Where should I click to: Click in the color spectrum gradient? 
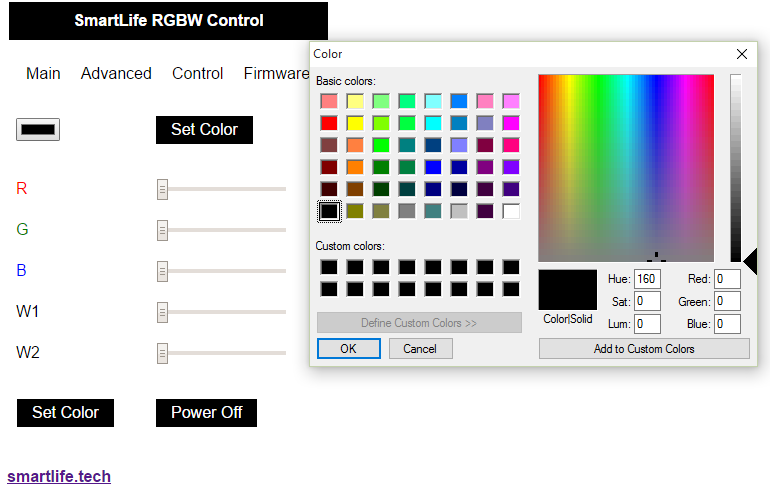pos(626,168)
